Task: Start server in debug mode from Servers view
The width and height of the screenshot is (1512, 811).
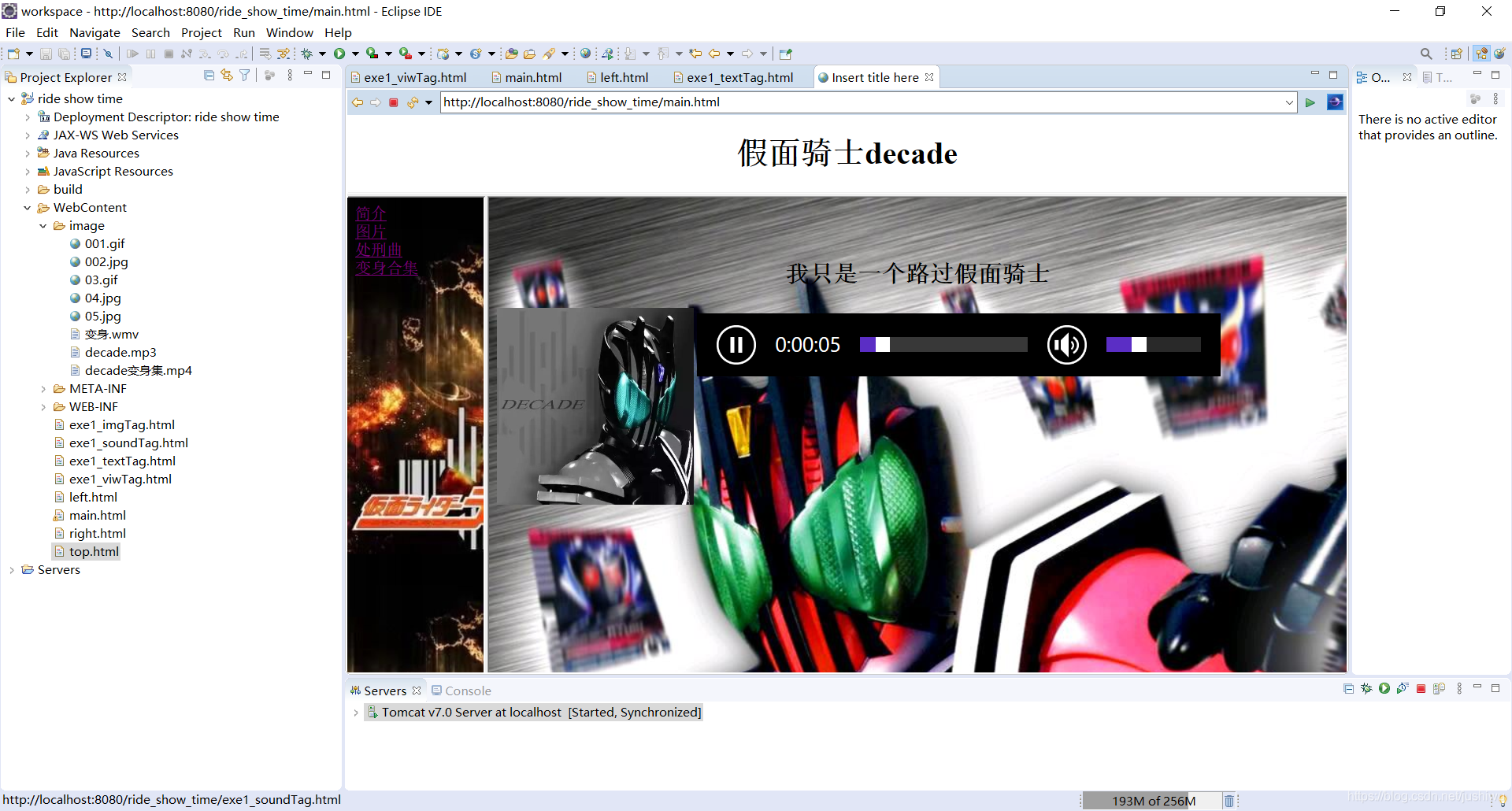Action: [x=1366, y=689]
